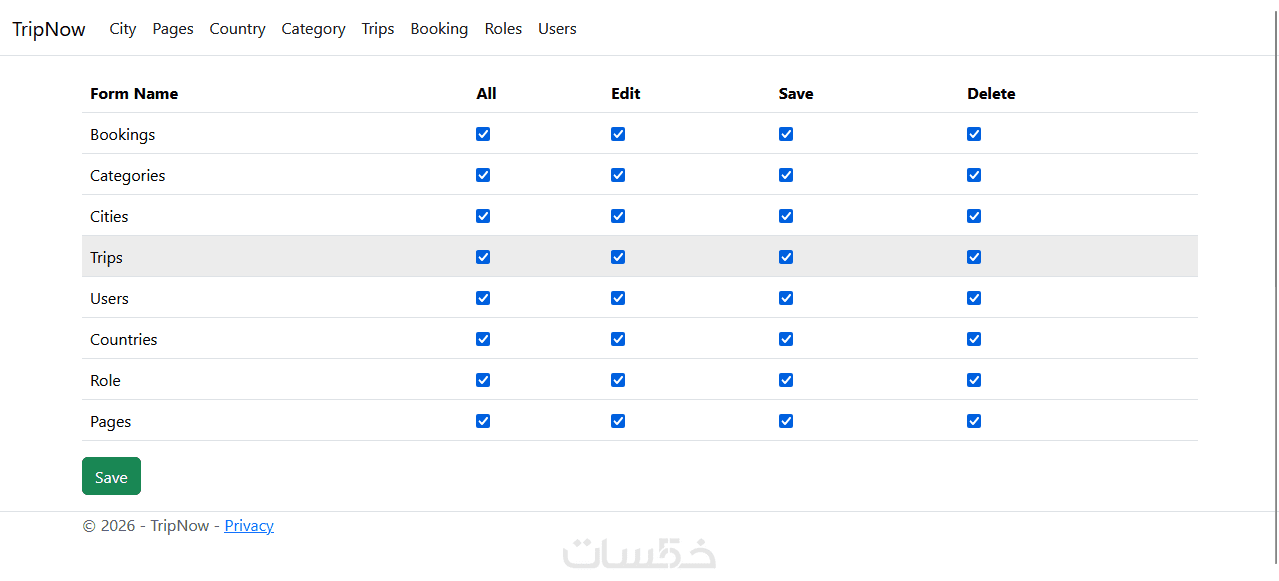Viewport: 1279px width, 581px height.
Task: Disable Delete permission for Pages
Action: (x=974, y=421)
